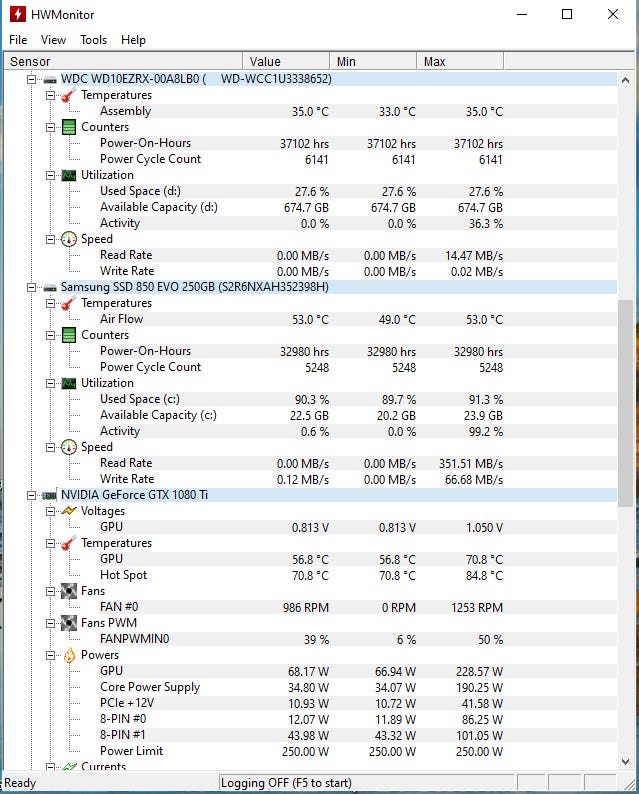This screenshot has height=794, width=639.
Task: Open the Tools menu
Action: (94, 39)
